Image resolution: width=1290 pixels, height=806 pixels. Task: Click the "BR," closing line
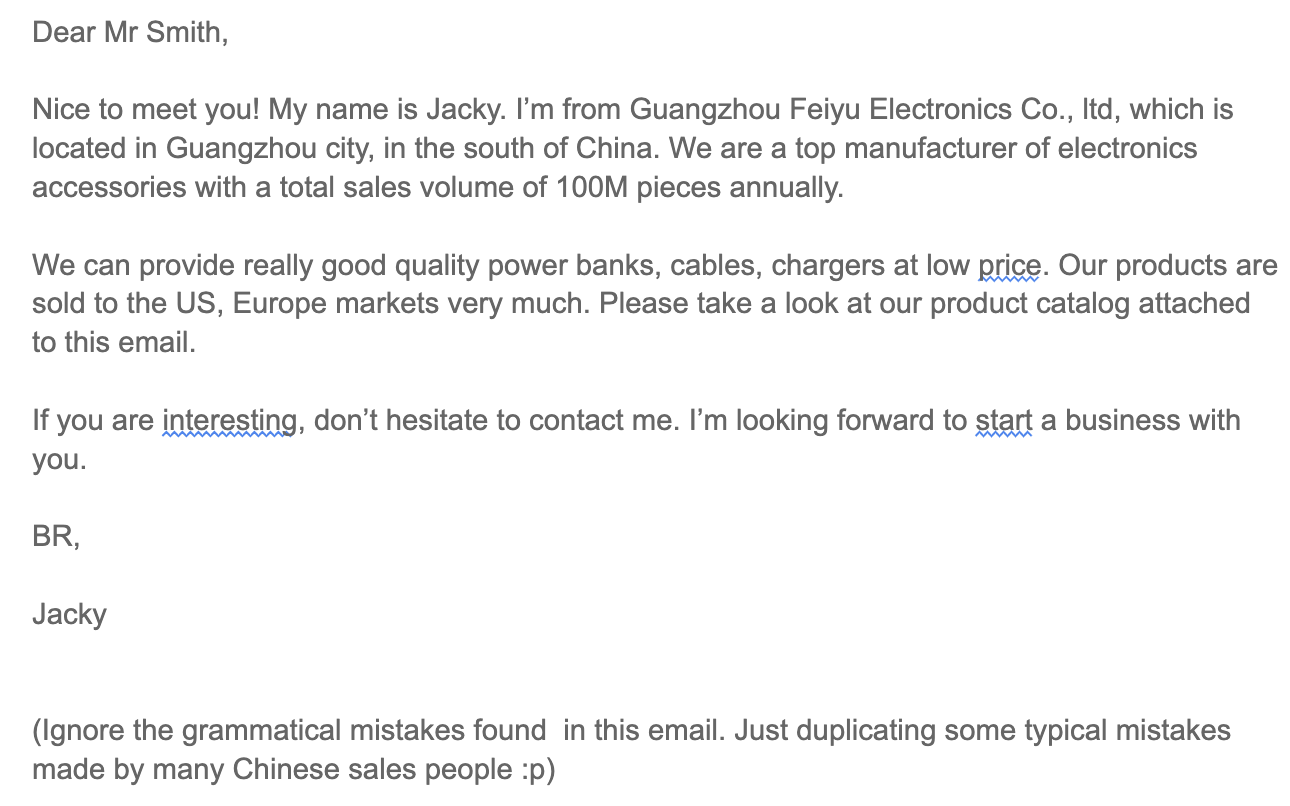coord(56,536)
